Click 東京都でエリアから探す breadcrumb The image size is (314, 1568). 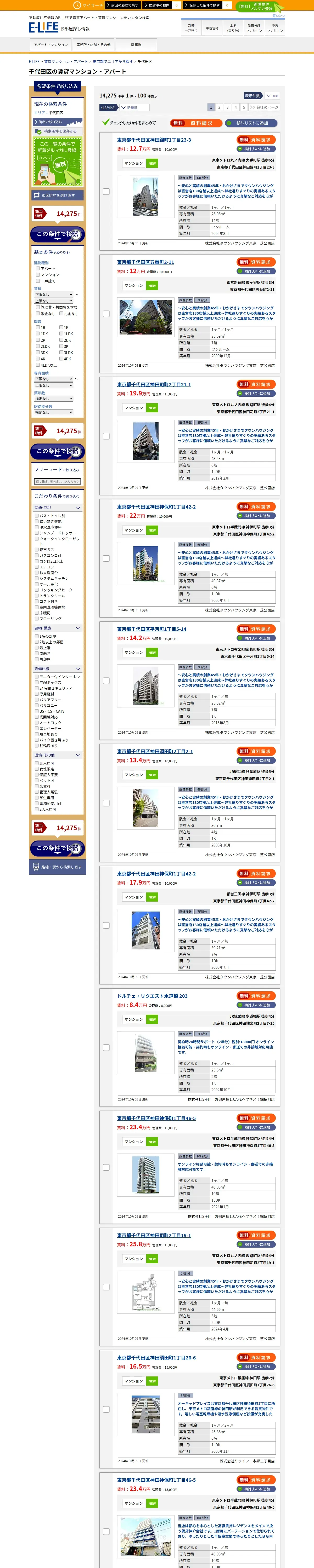click(x=112, y=61)
